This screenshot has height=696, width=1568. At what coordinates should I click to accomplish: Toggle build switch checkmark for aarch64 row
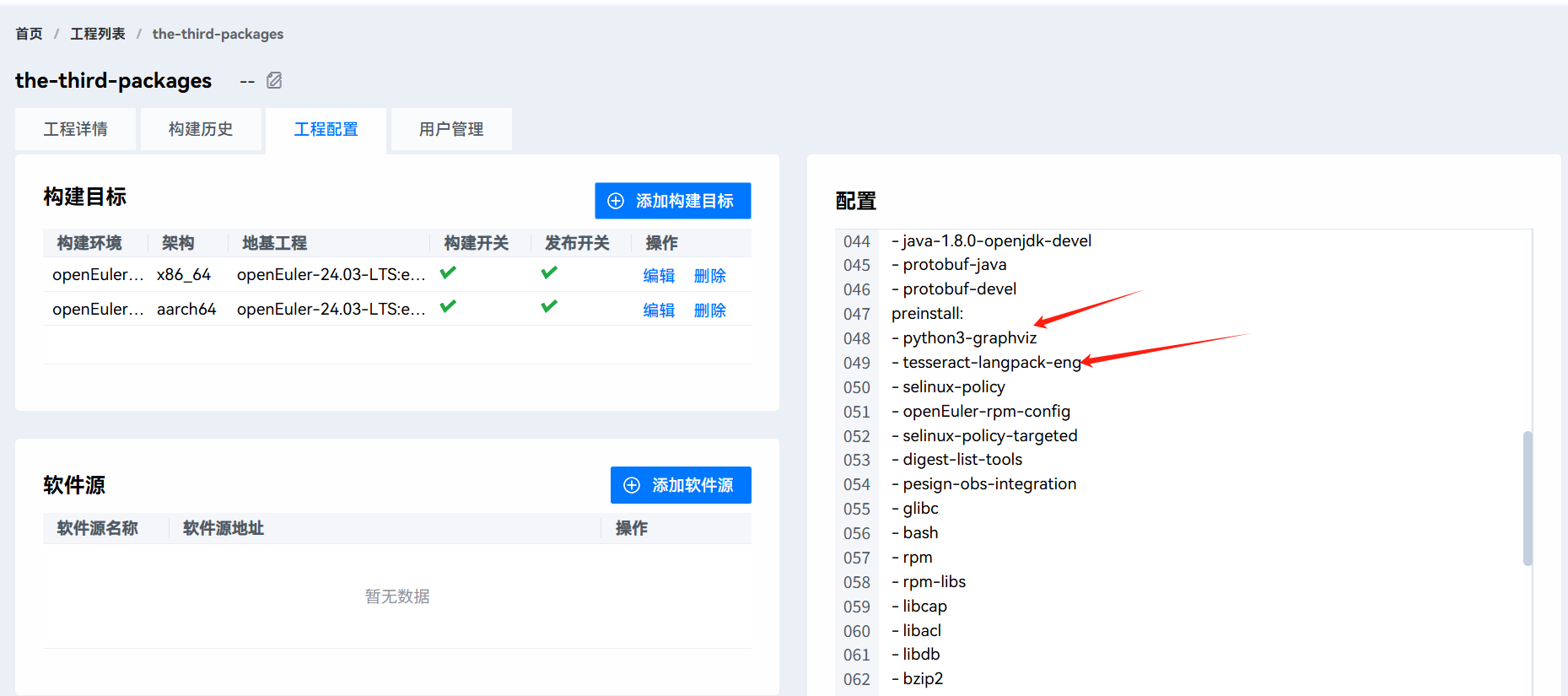[x=448, y=306]
